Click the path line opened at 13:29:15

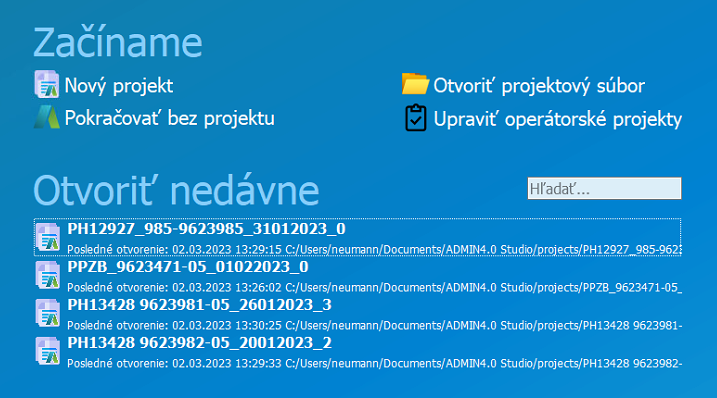coord(375,250)
